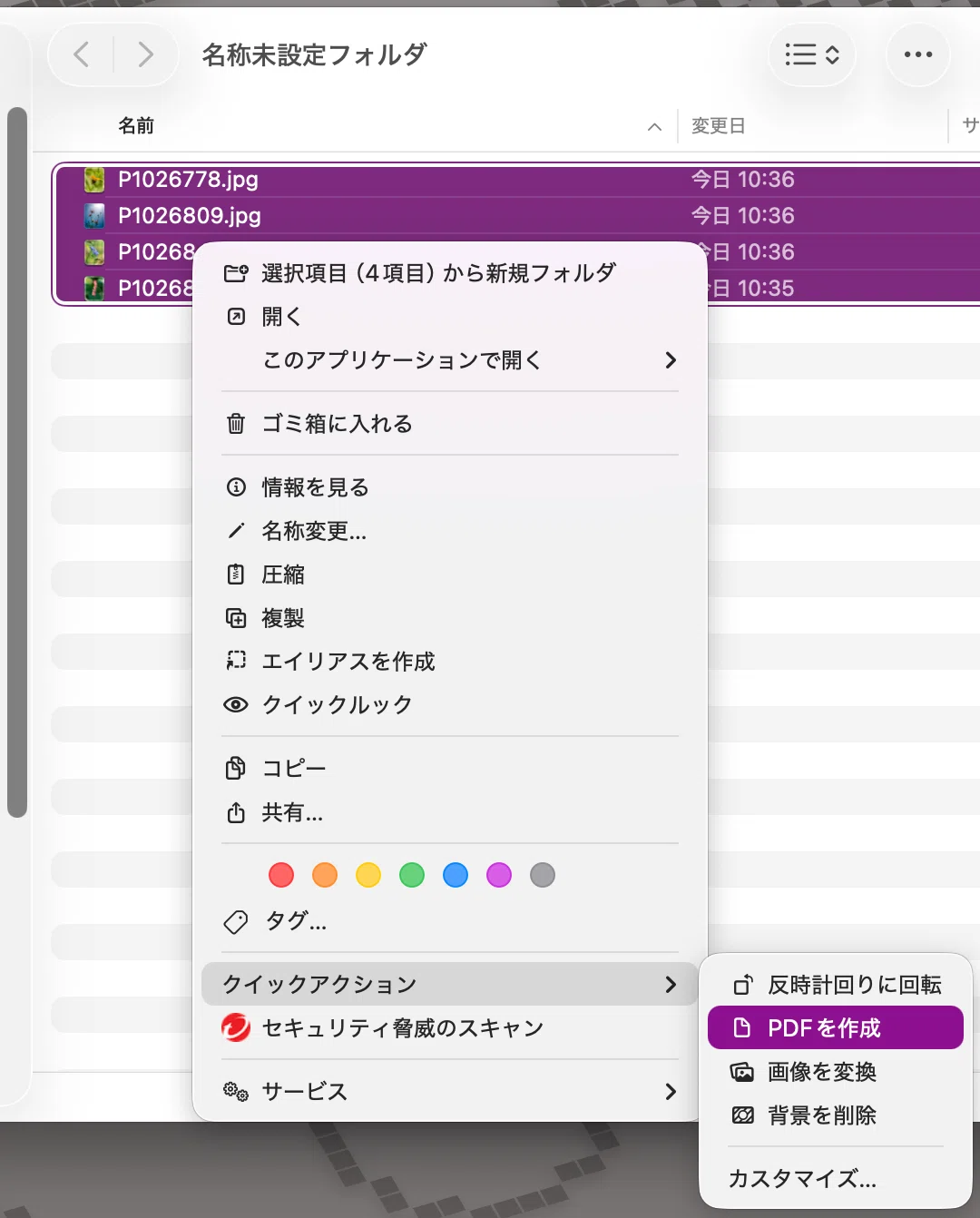980x1218 pixels.
Task: Click the 今日 10:36 date for P1026809.jpg
Action: [743, 216]
